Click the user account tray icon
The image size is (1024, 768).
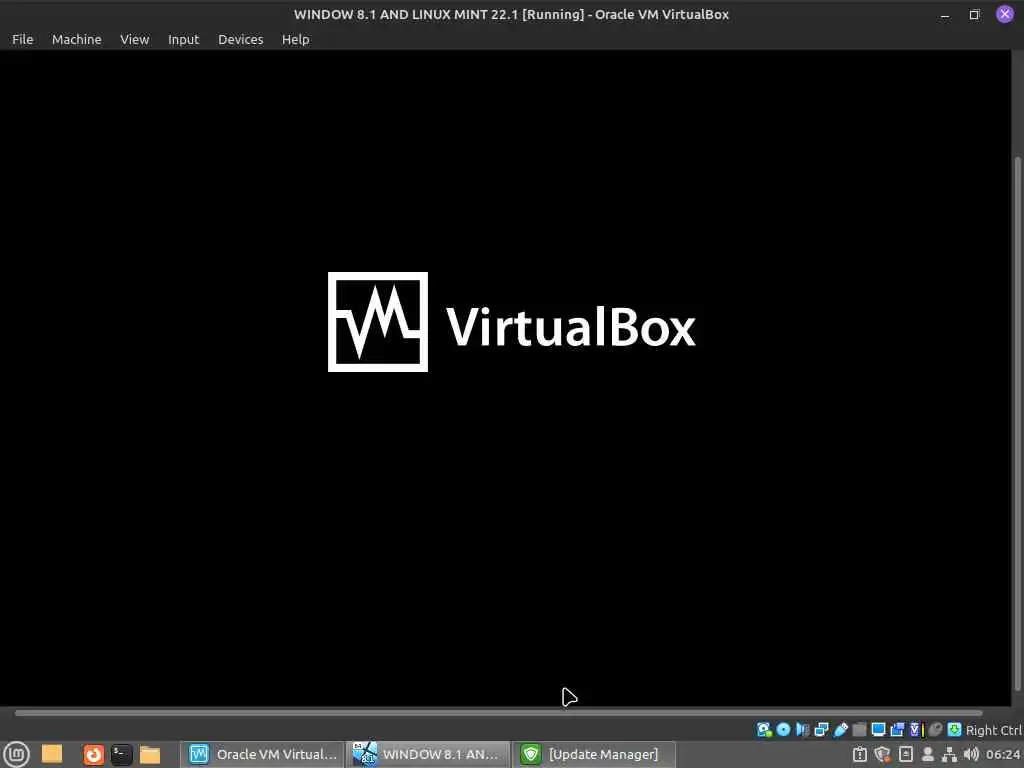pos(927,754)
